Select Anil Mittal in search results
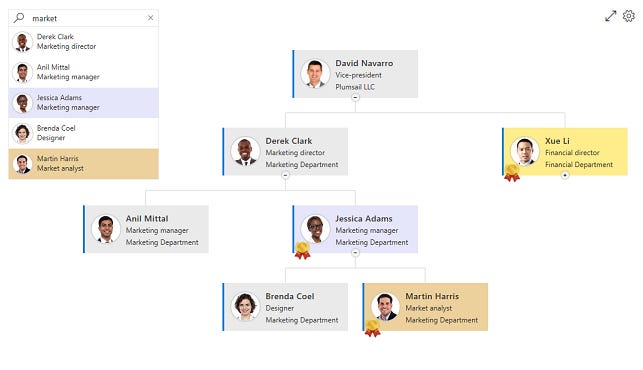643x370 pixels. click(x=84, y=72)
